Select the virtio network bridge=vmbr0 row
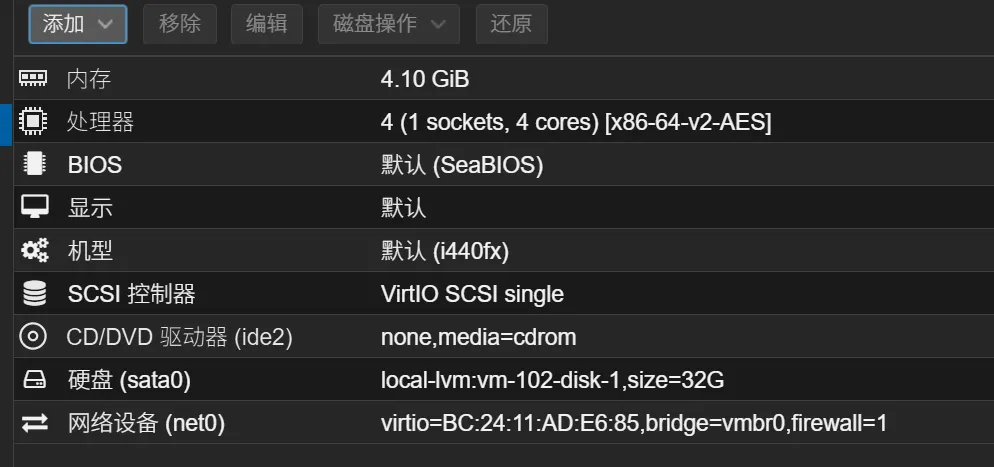Viewport: 994px width, 467px height. [x=504, y=423]
